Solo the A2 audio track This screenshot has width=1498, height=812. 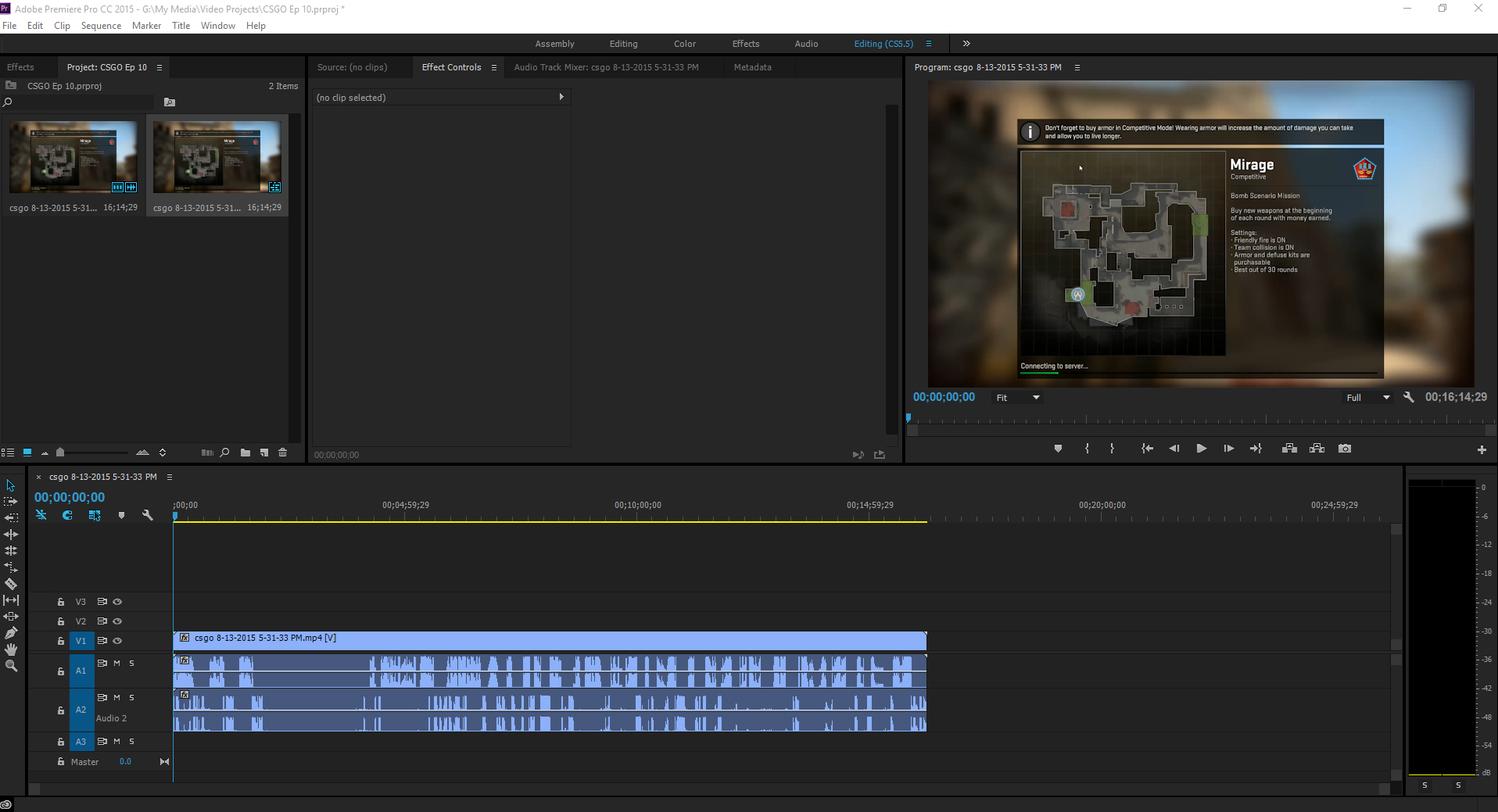tap(131, 697)
